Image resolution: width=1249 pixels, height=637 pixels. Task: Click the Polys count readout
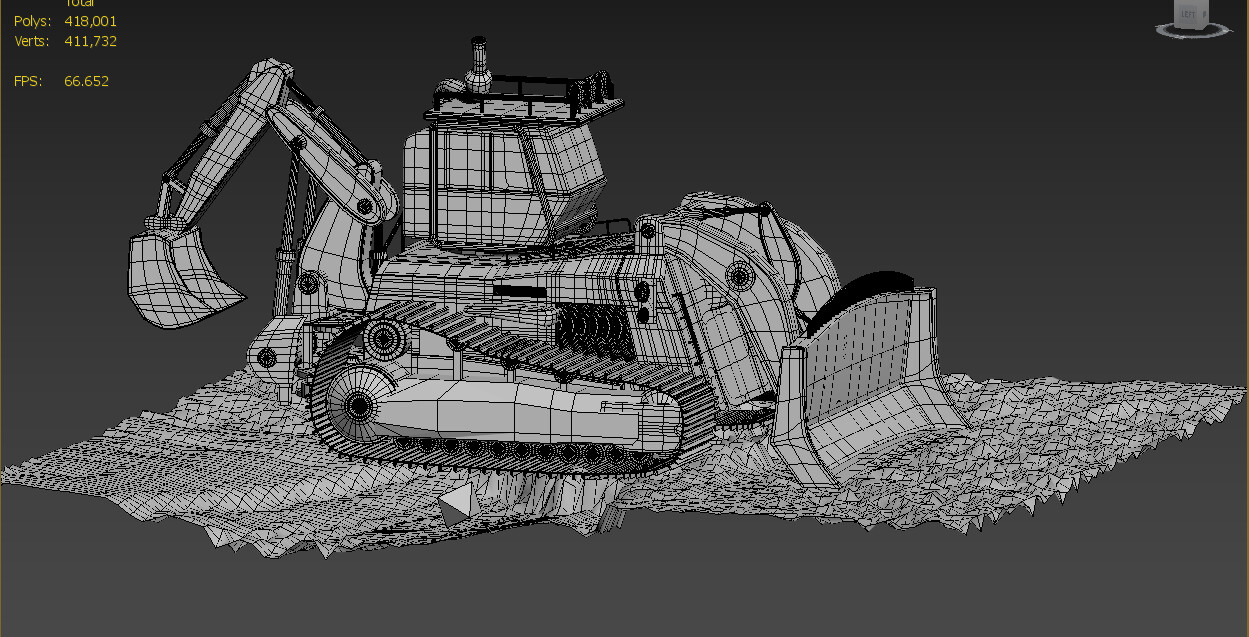click(92, 20)
